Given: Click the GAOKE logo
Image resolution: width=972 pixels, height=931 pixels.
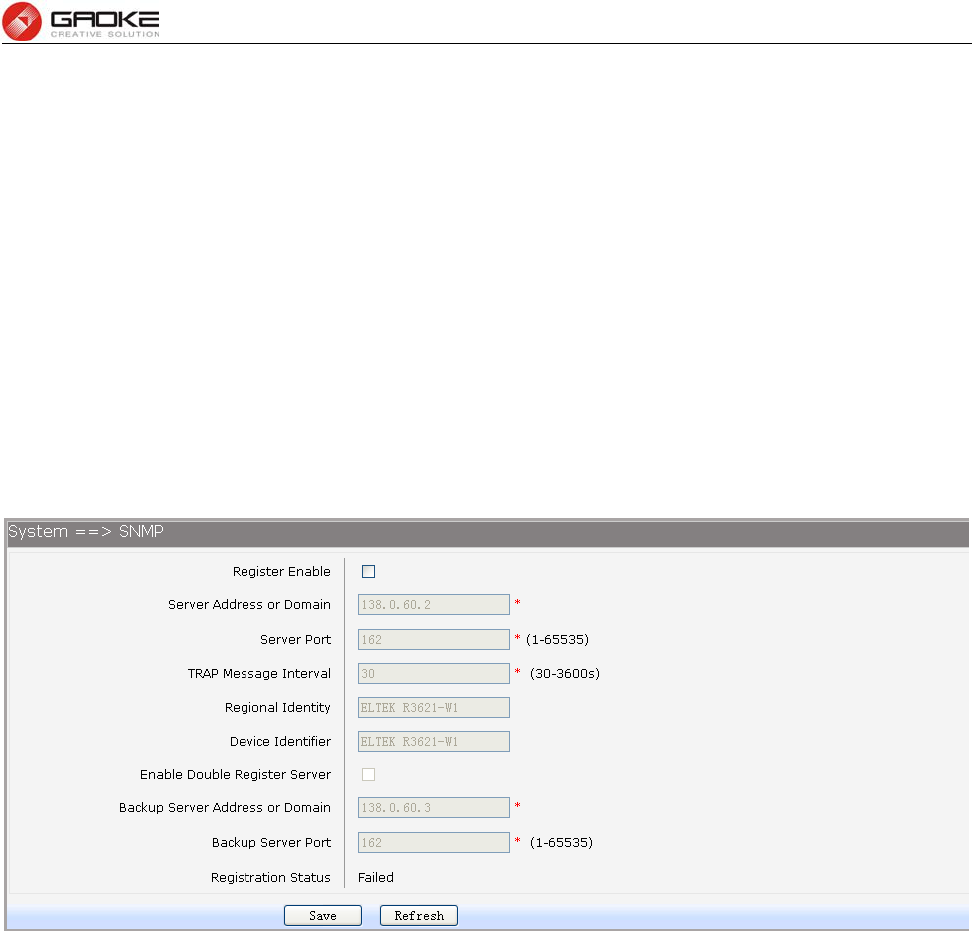Looking at the screenshot, I should pos(81,21).
